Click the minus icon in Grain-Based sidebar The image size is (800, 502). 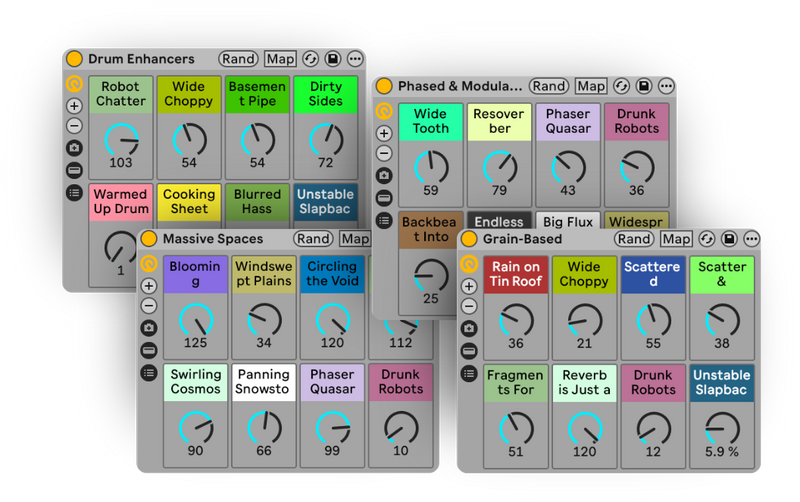468,307
